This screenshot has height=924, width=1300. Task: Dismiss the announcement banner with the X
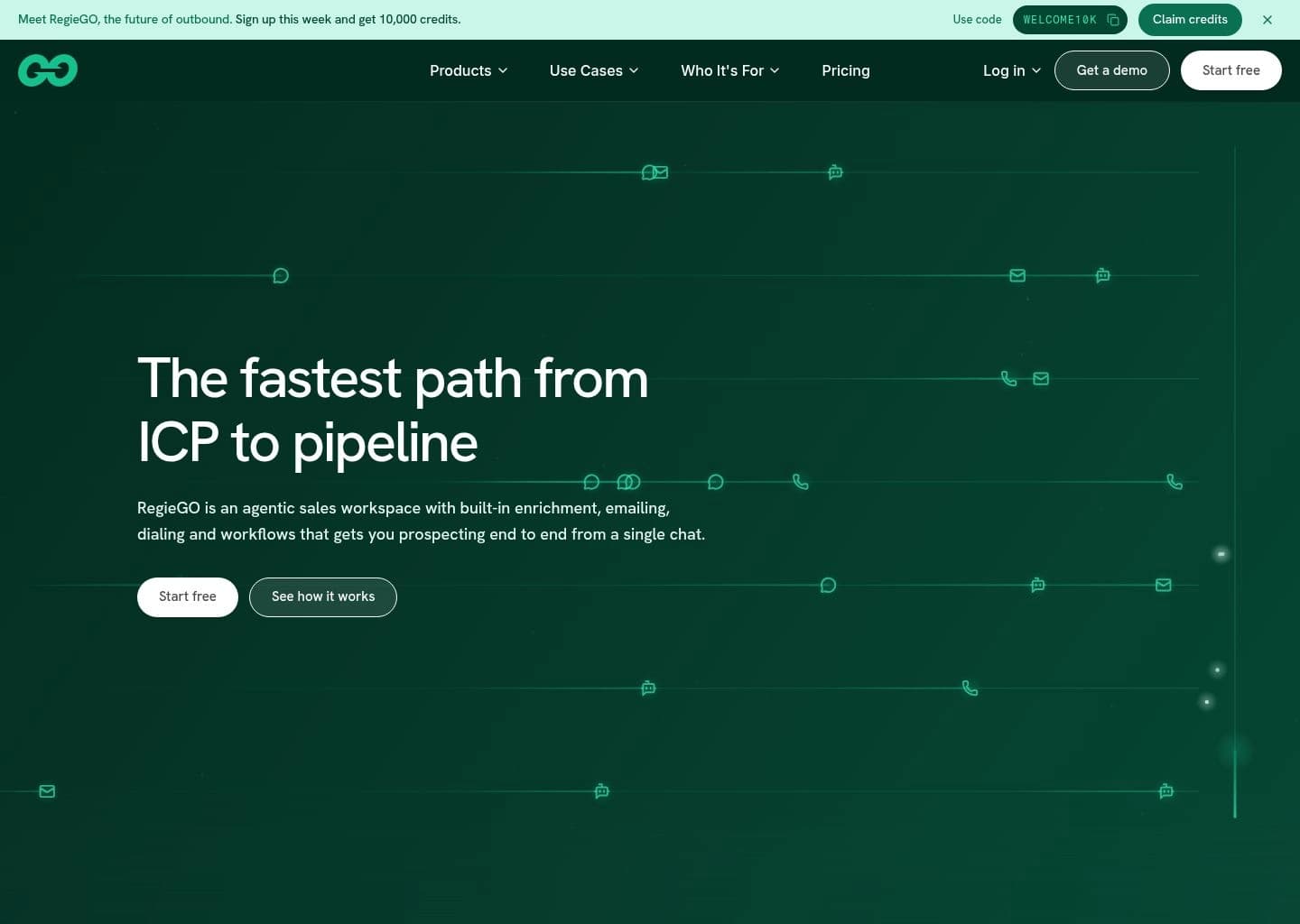point(1267,20)
